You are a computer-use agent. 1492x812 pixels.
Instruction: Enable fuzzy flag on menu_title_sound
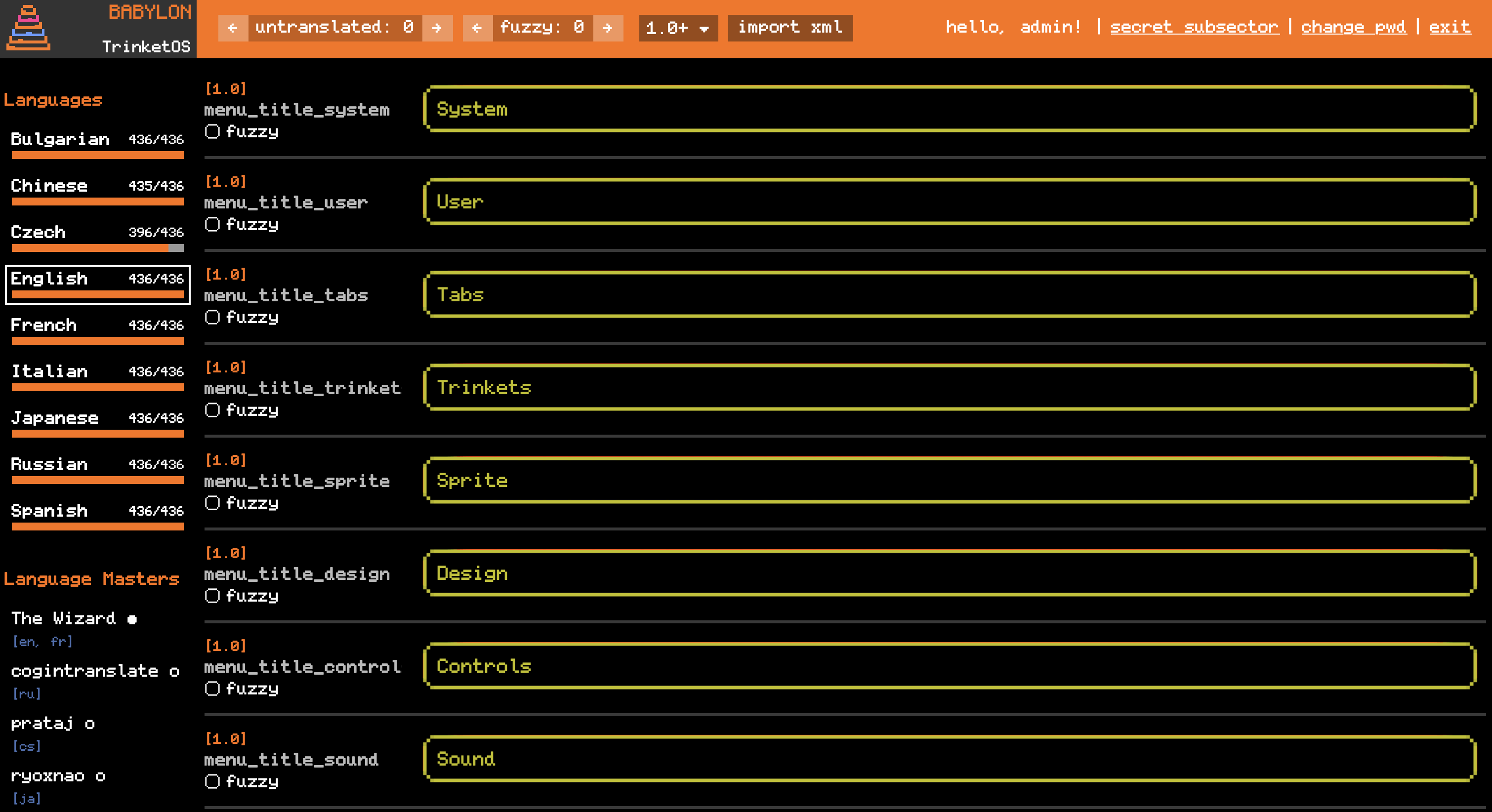click(x=212, y=781)
